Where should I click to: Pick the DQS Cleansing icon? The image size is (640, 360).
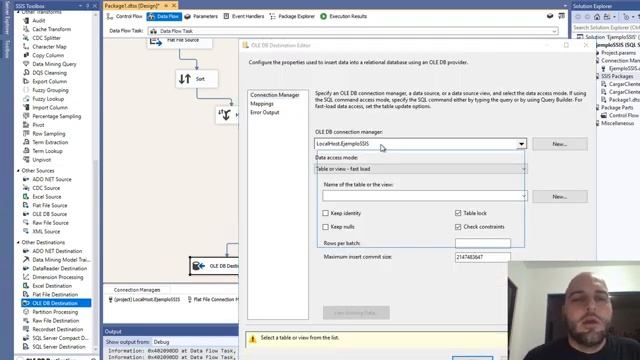(x=26, y=73)
